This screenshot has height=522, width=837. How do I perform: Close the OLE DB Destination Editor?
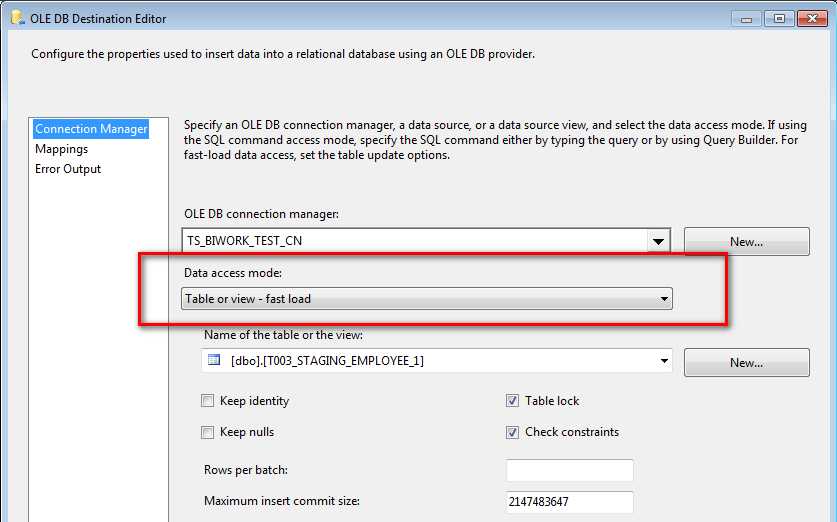812,18
